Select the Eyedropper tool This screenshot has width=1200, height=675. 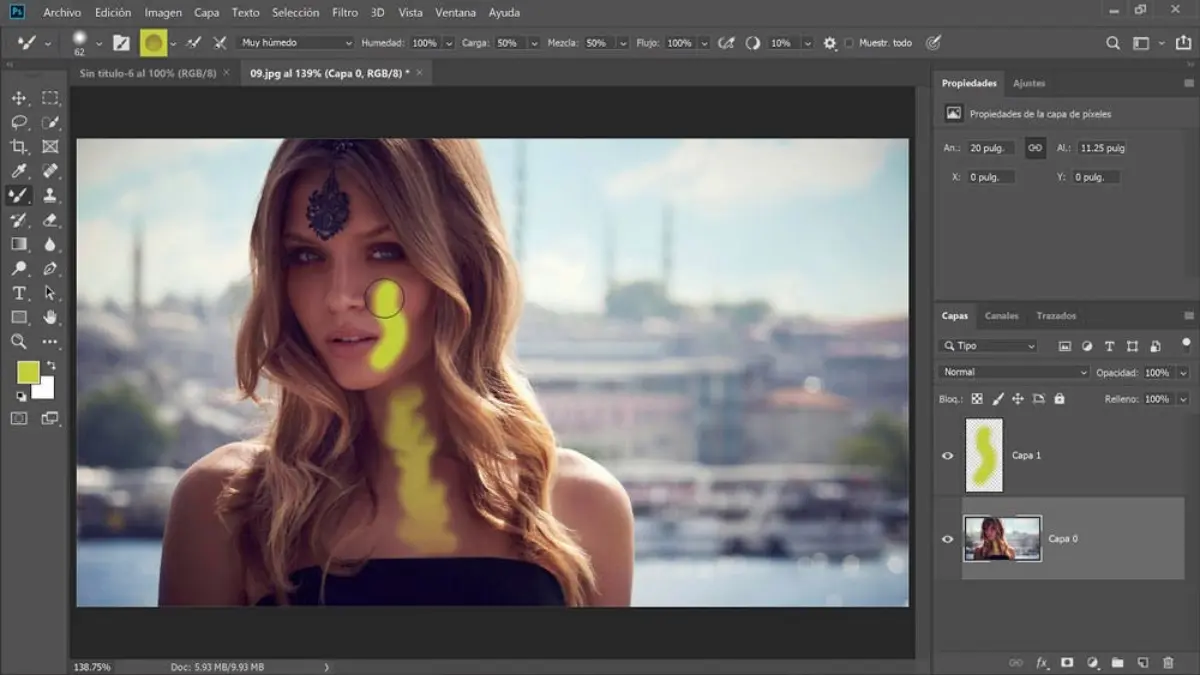point(18,170)
